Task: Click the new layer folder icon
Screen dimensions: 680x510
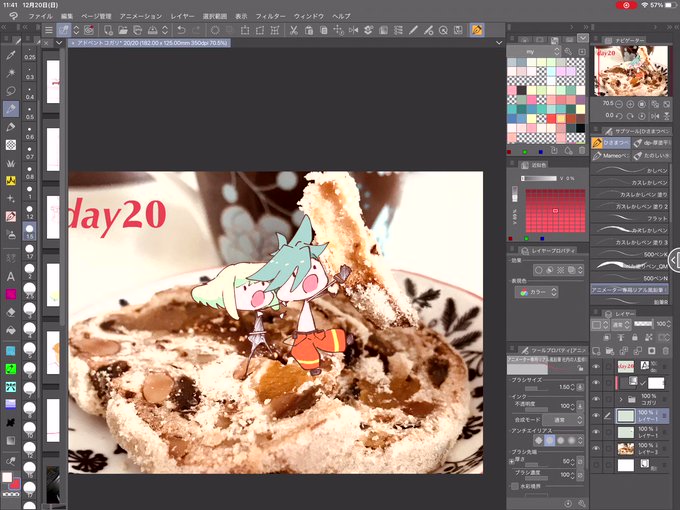Action: click(610, 350)
